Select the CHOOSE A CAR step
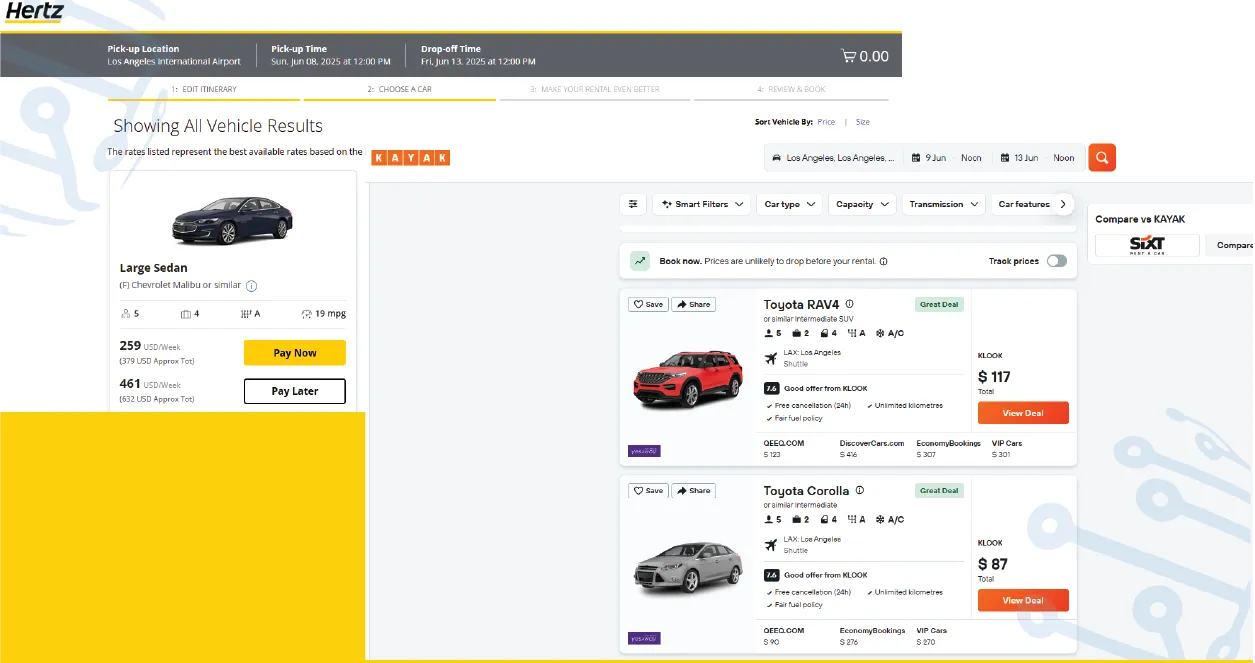 (400, 89)
